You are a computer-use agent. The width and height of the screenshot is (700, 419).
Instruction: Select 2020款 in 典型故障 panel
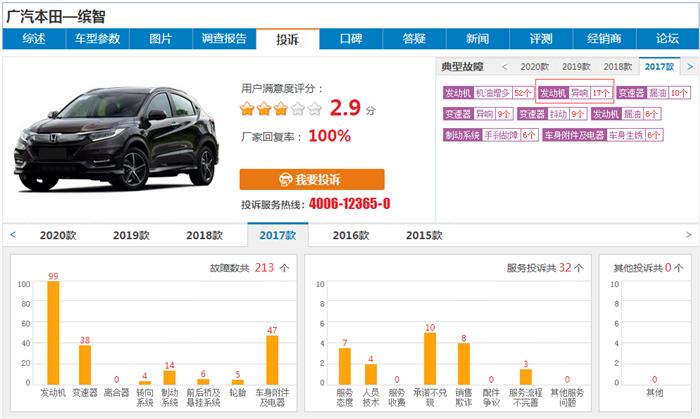click(534, 67)
